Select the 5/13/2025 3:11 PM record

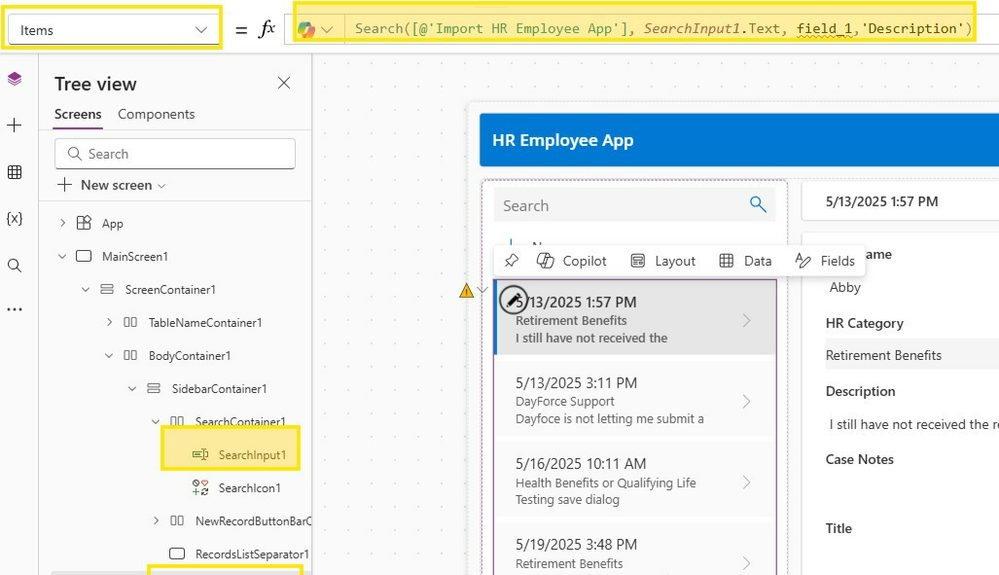point(635,401)
